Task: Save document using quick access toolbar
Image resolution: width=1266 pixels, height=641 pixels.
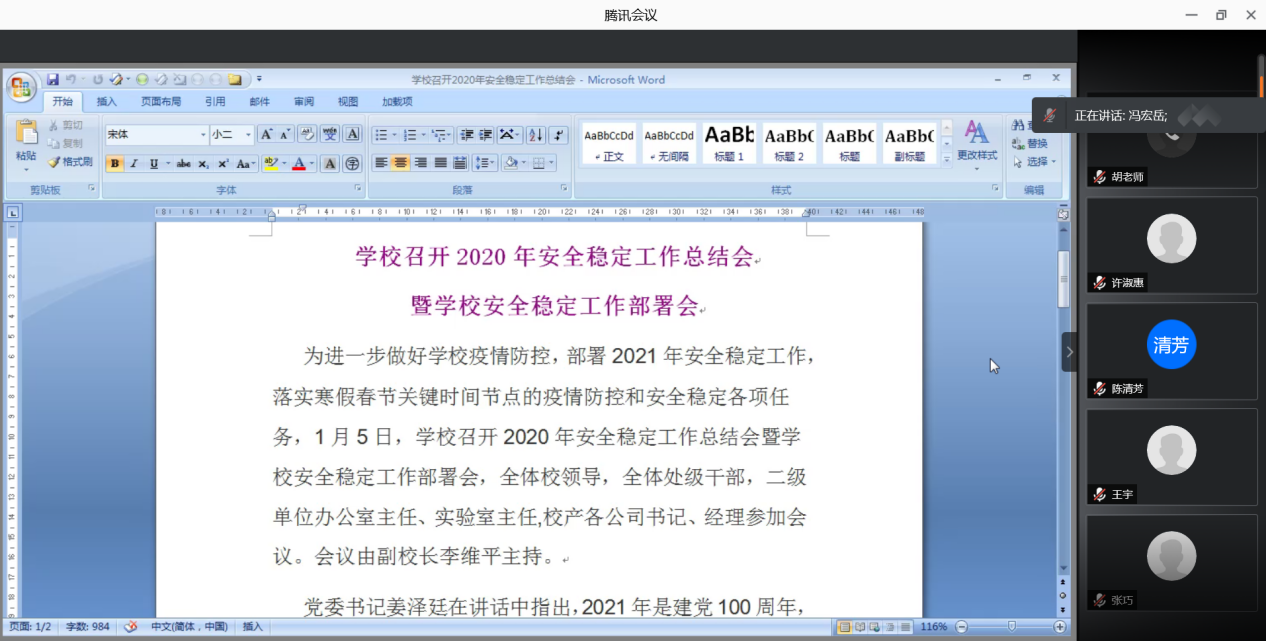Action: point(53,79)
